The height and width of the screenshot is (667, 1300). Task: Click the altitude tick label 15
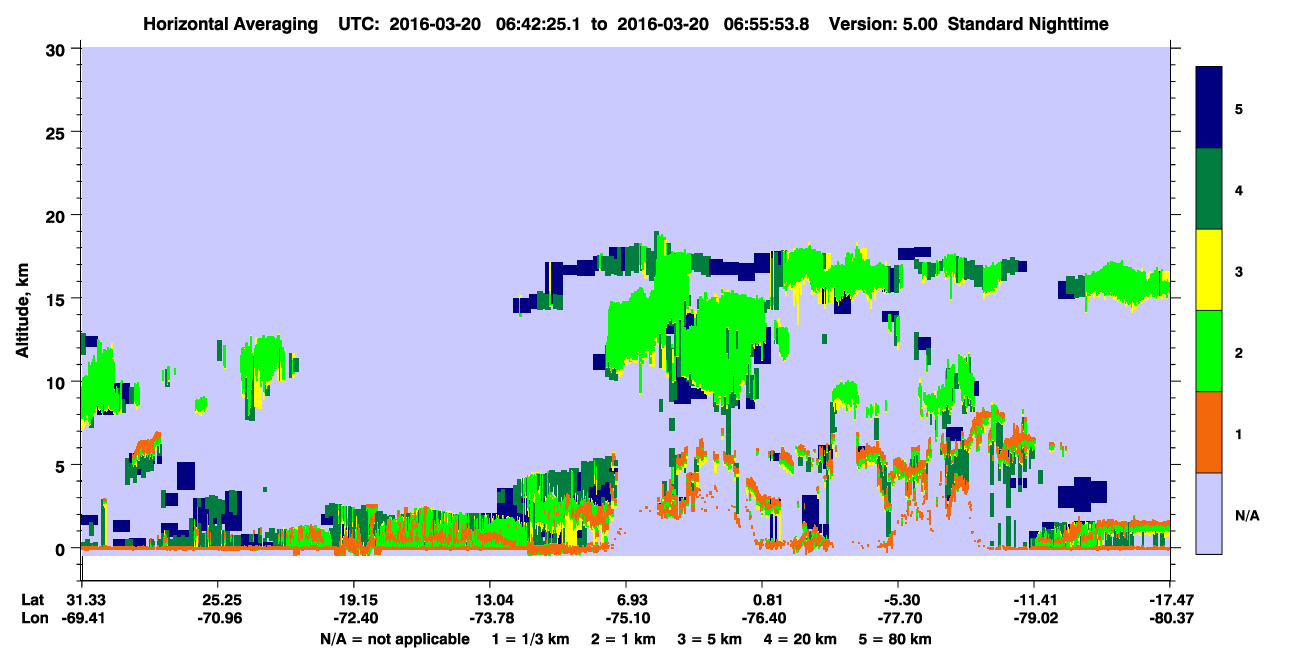pos(57,299)
